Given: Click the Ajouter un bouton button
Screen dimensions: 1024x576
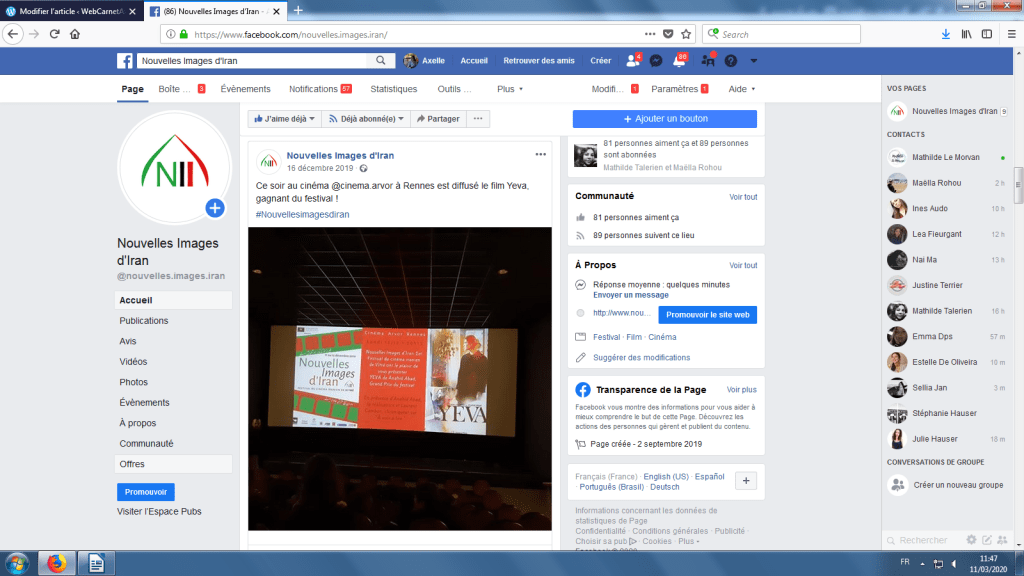Looking at the screenshot, I should pos(664,119).
